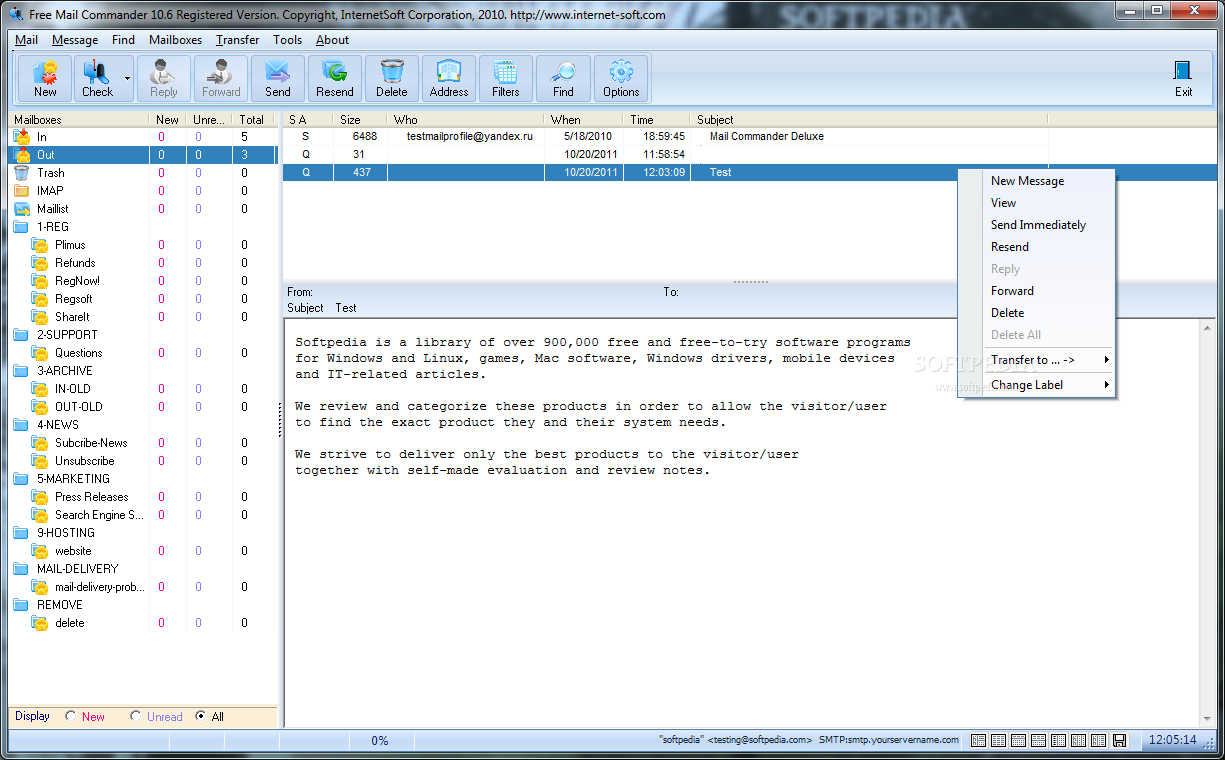Click the RegNow! mailbox icon

40,281
